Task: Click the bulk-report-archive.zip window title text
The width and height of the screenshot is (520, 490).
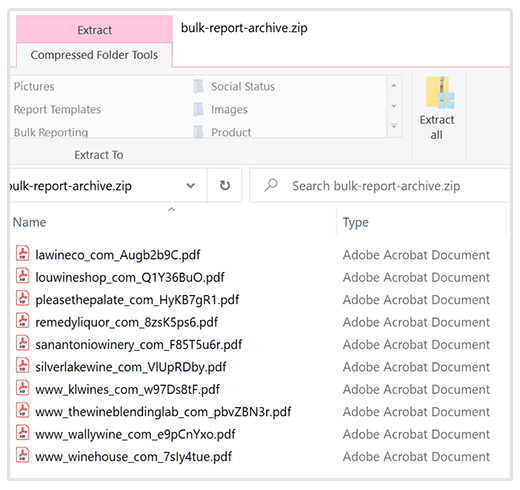Action: [x=244, y=28]
